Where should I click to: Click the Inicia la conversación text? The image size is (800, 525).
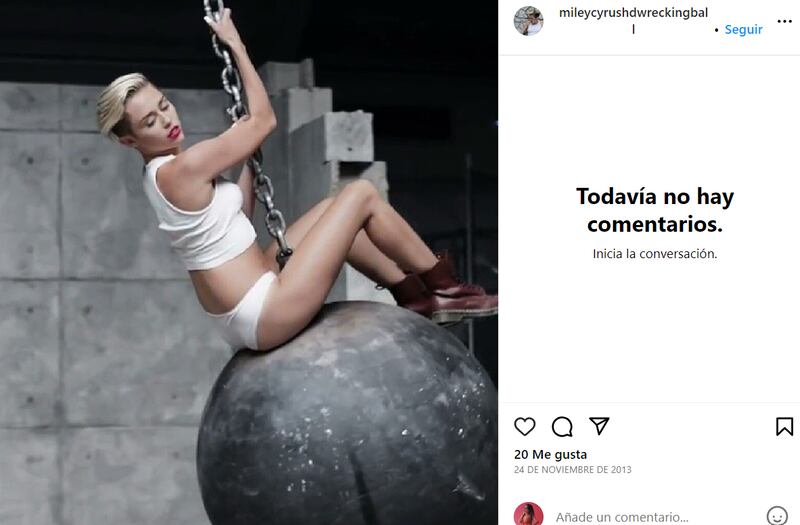[x=655, y=254]
